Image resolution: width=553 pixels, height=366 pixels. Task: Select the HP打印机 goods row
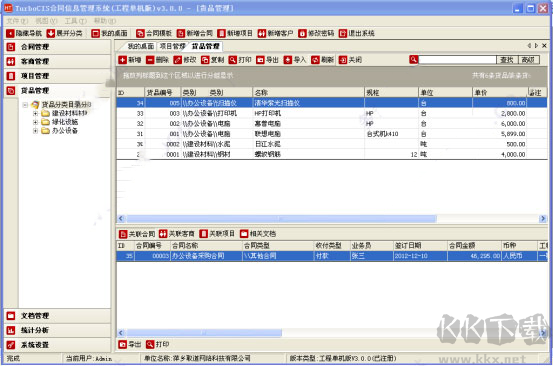[x=332, y=114]
